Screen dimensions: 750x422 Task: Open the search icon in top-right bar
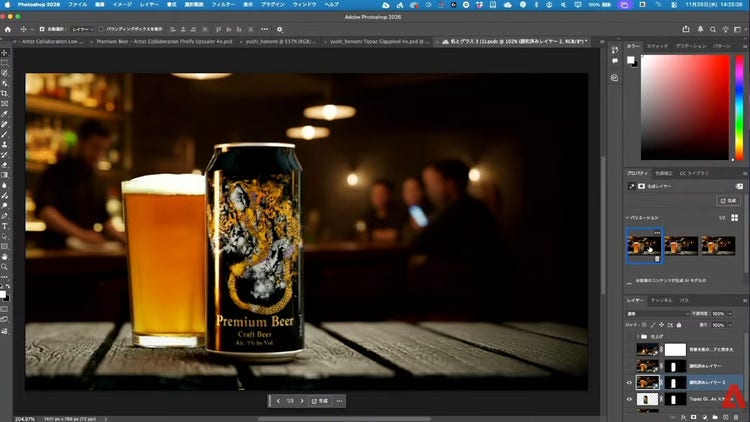coord(712,29)
